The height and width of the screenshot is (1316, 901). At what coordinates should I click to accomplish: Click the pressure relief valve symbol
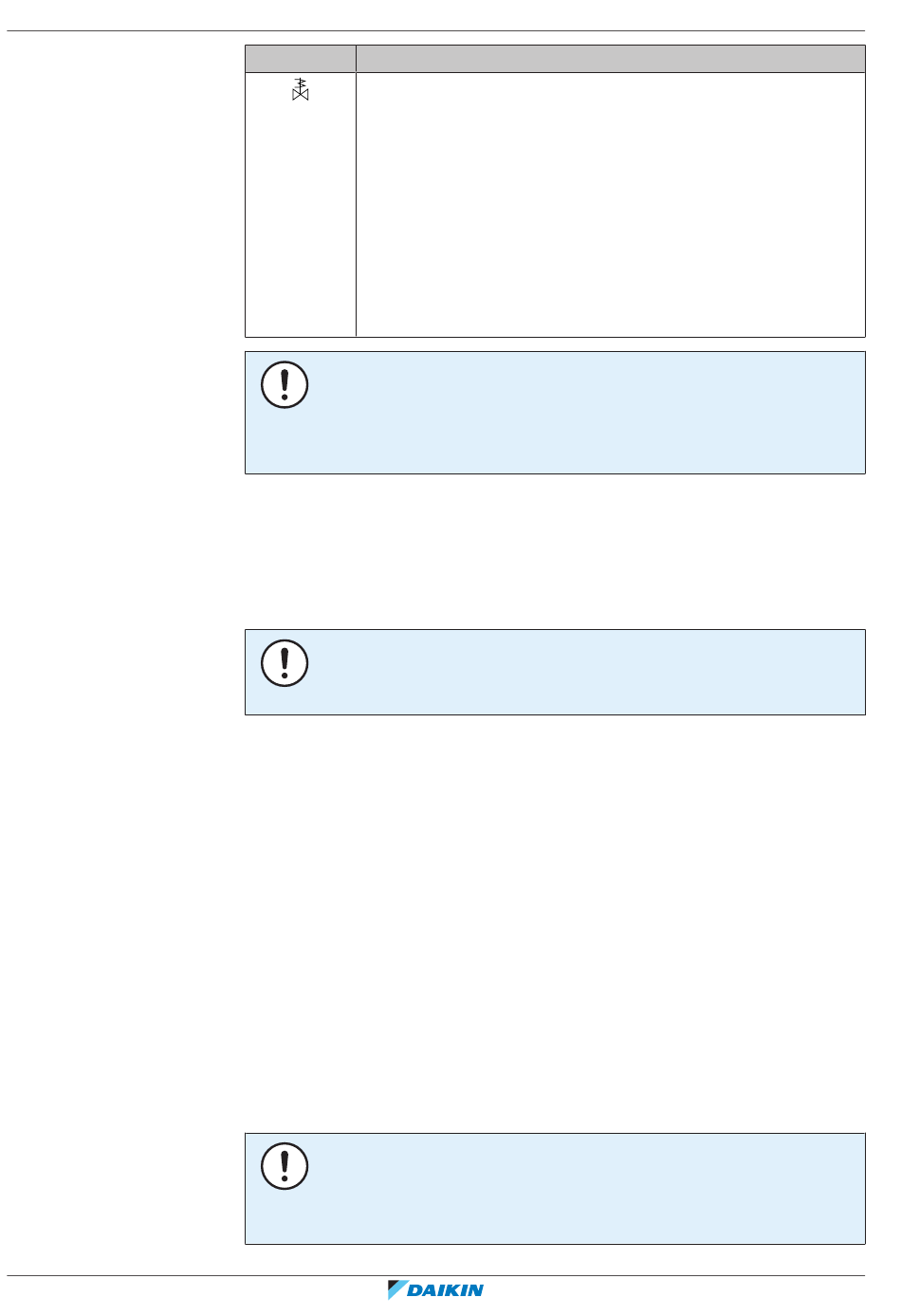click(301, 90)
